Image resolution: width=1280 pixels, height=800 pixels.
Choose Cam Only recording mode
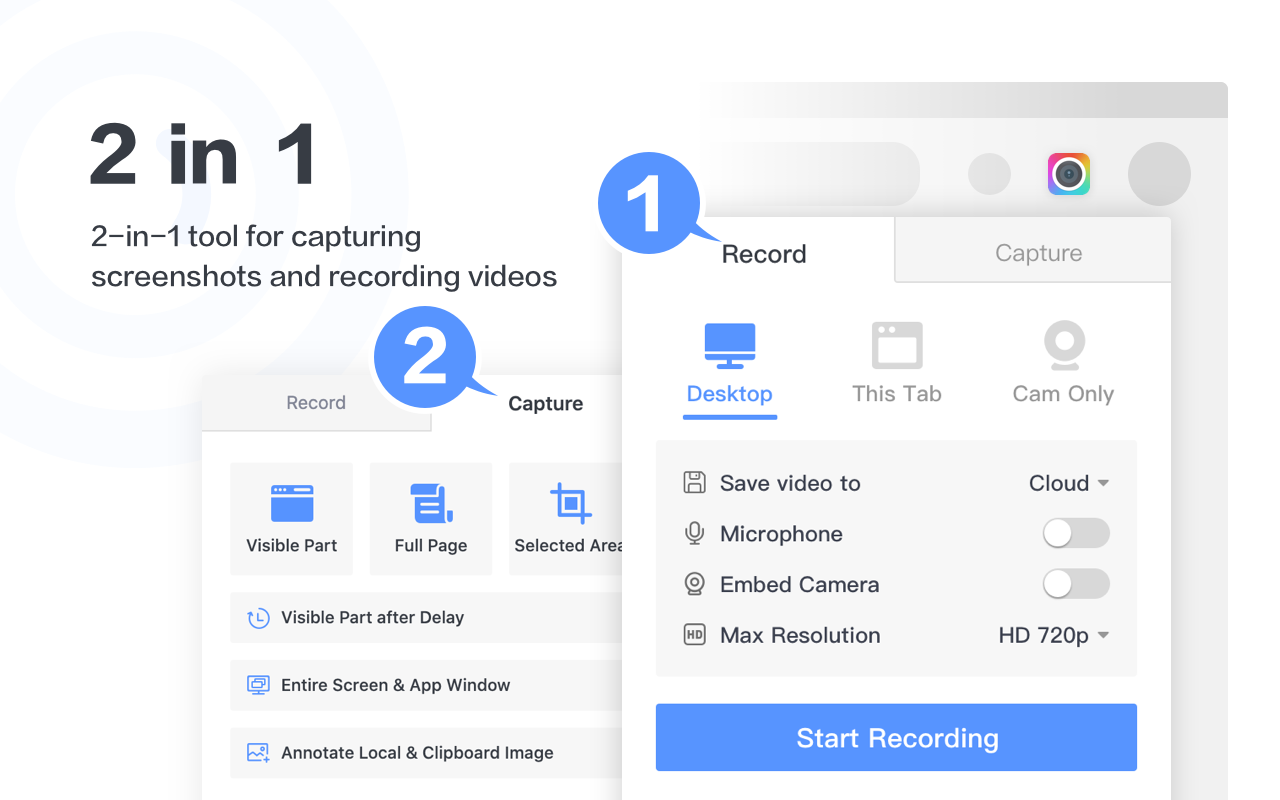point(1063,344)
